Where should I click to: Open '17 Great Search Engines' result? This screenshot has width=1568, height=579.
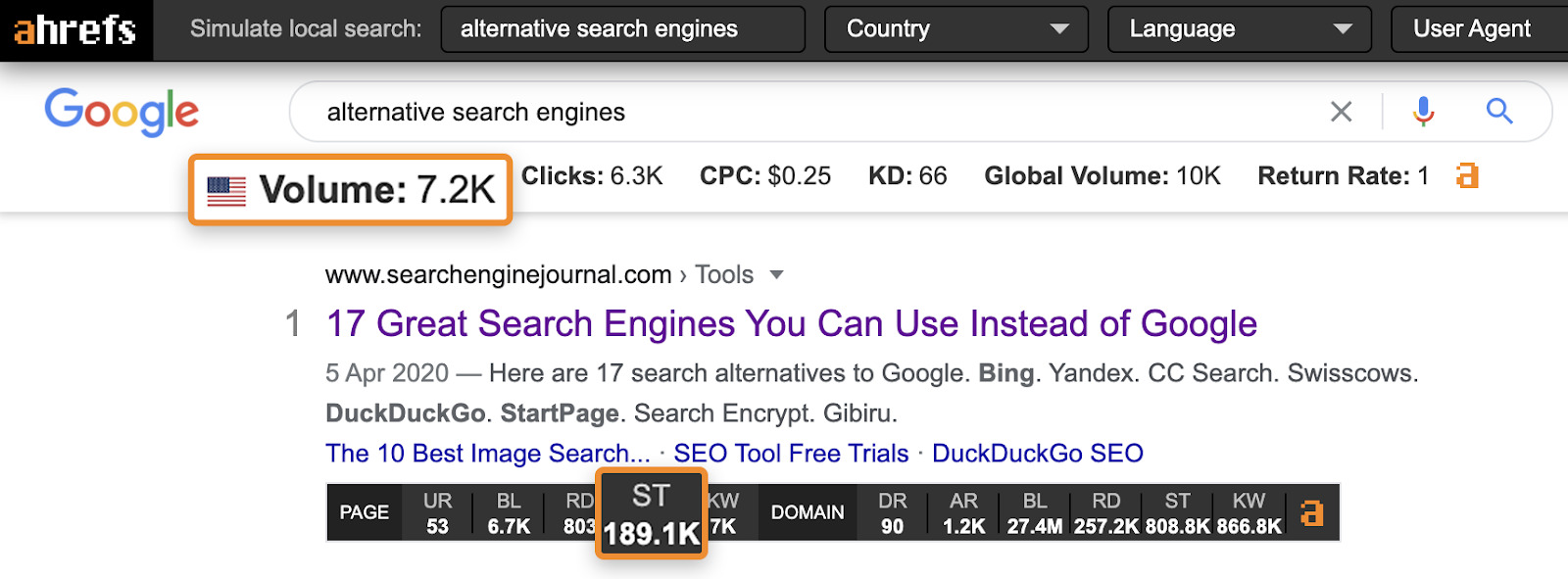(791, 323)
